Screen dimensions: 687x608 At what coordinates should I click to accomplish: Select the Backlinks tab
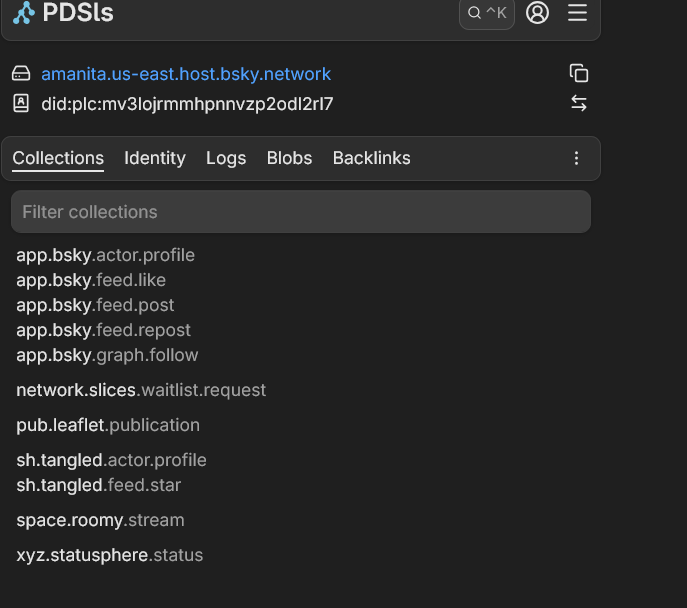pyautogui.click(x=371, y=158)
